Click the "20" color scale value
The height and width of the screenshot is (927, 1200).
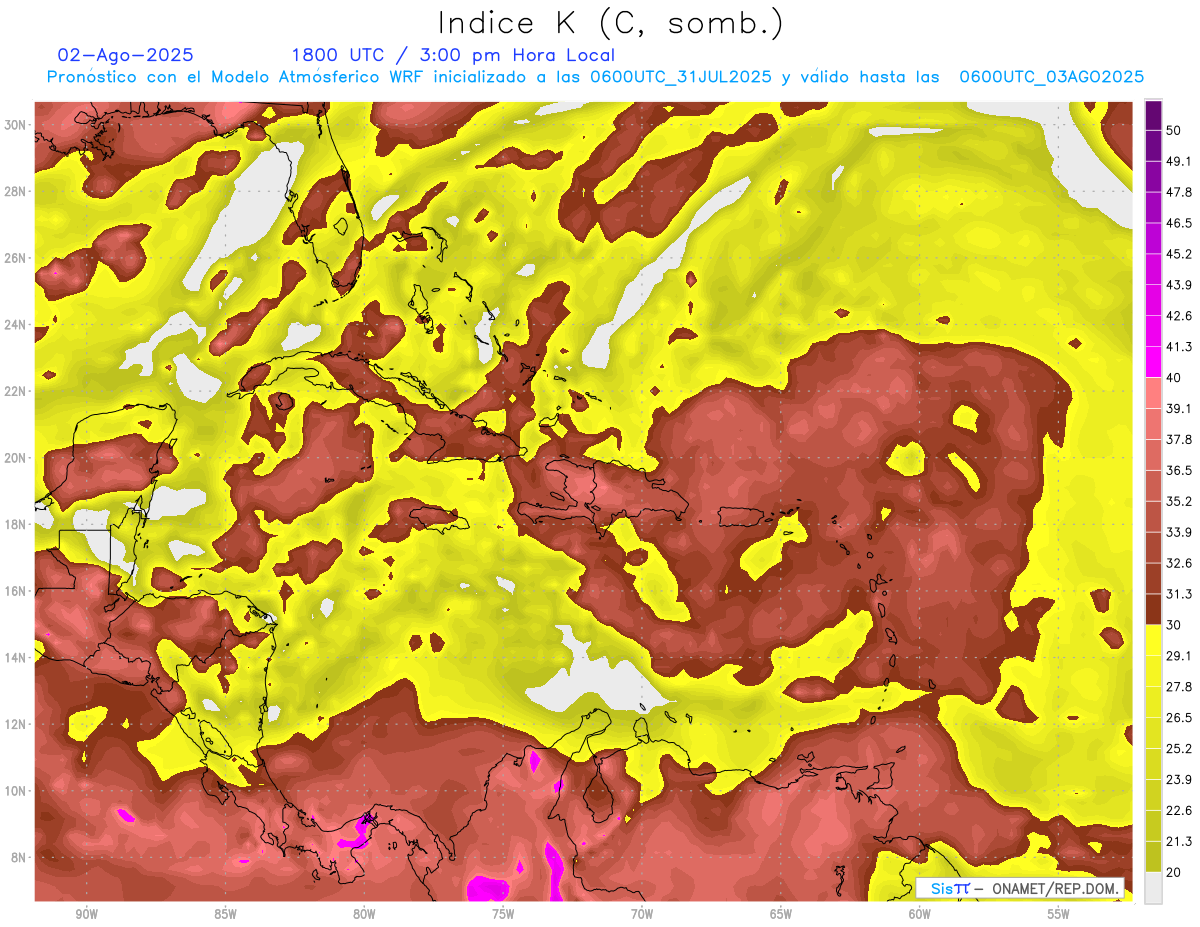[x=1174, y=873]
